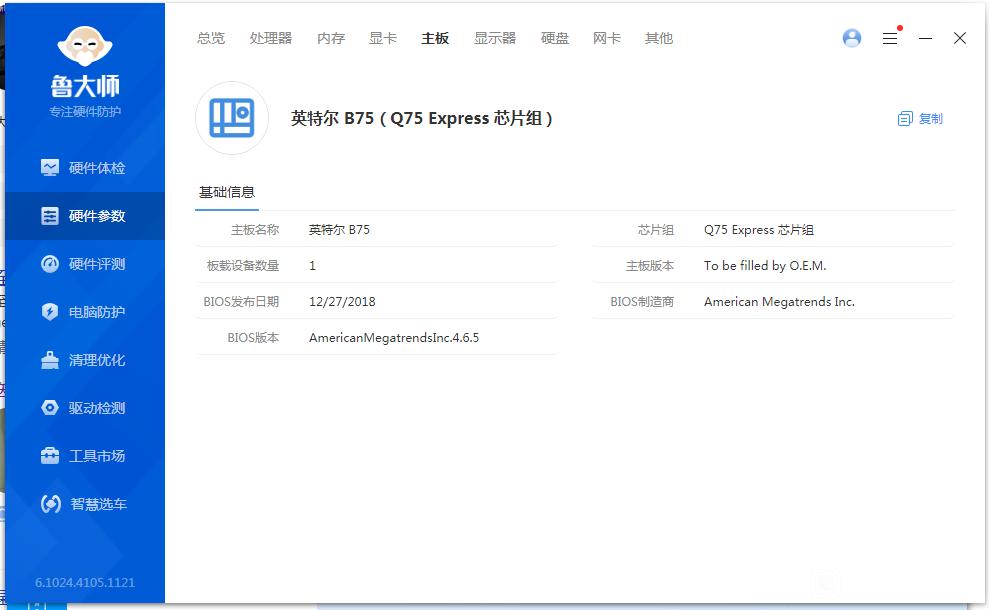Click BIOS date 12/27/2018
Image resolution: width=990 pixels, height=610 pixels.
342,302
